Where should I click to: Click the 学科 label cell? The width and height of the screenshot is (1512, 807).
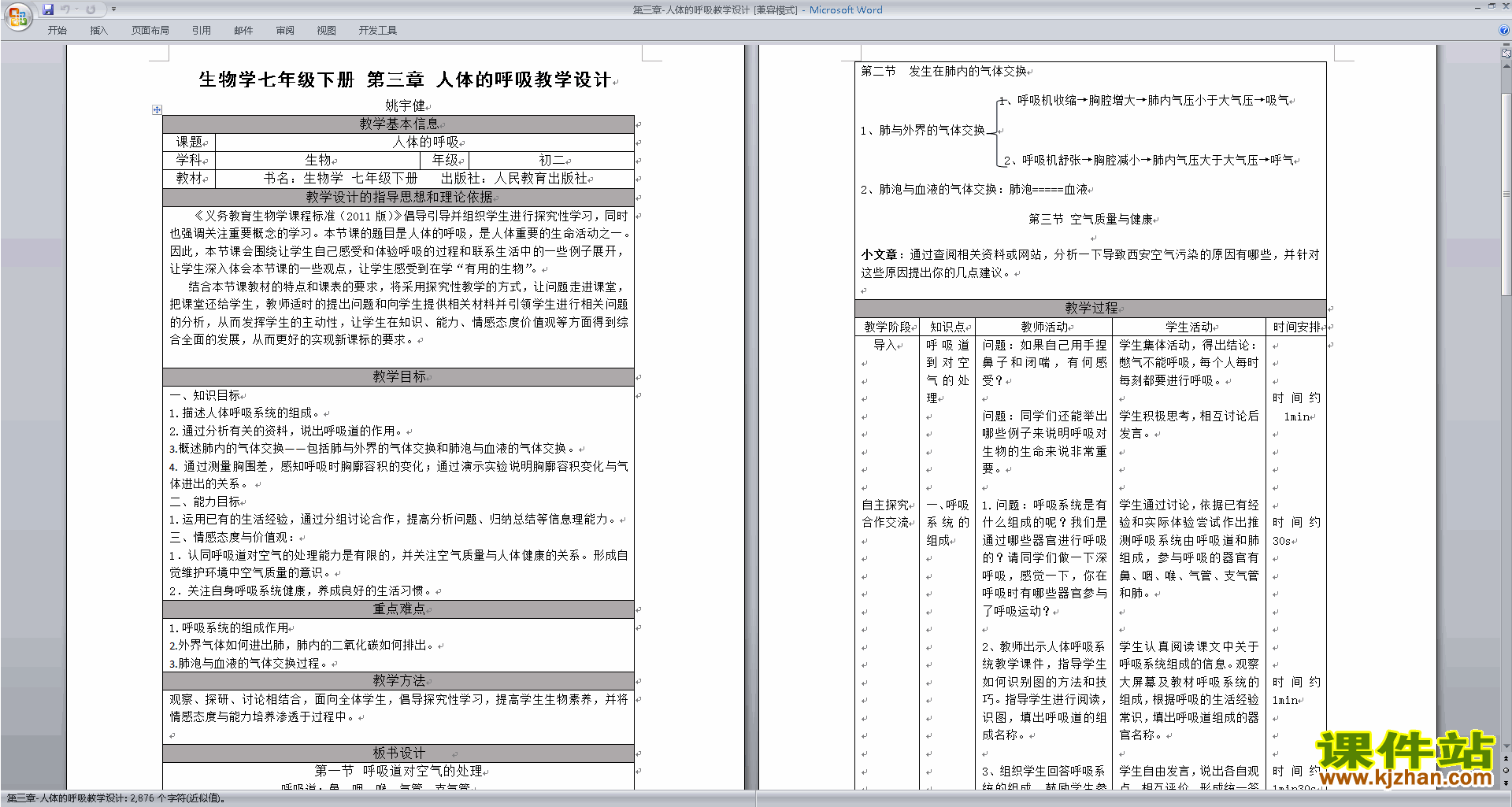[189, 161]
